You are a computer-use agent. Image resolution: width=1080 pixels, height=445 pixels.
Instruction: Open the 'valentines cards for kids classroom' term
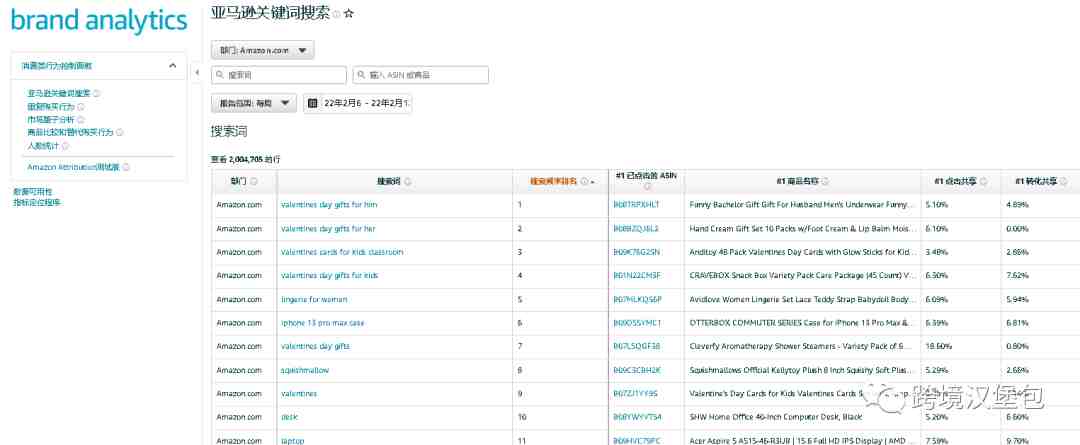342,252
